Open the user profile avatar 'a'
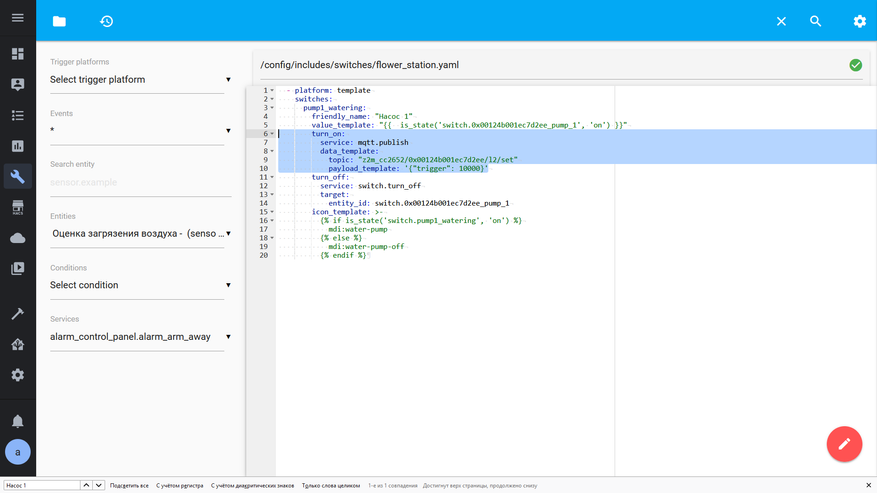Screen dimensions: 877x493 coord(17,452)
